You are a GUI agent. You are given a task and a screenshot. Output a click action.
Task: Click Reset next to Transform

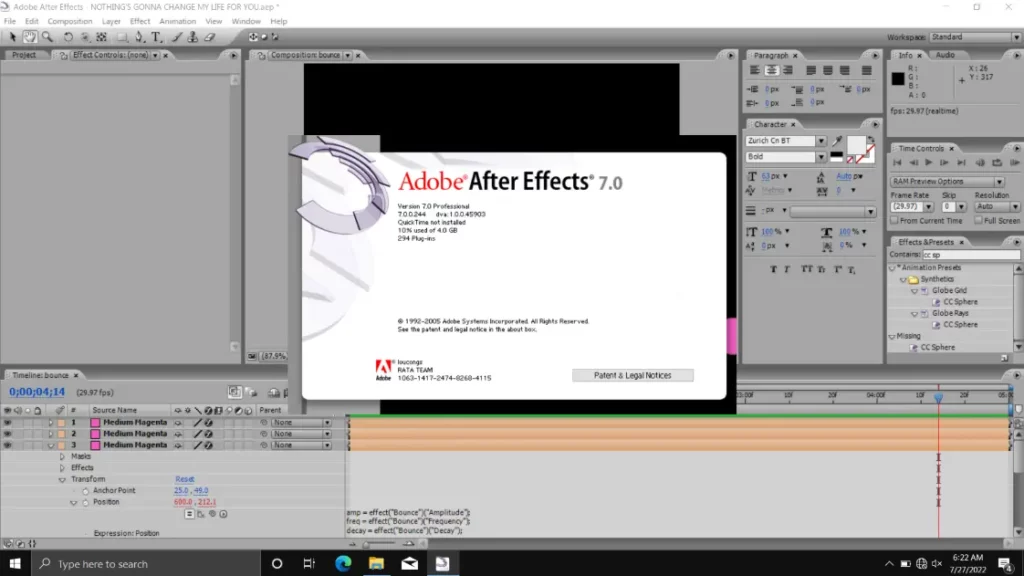(185, 479)
